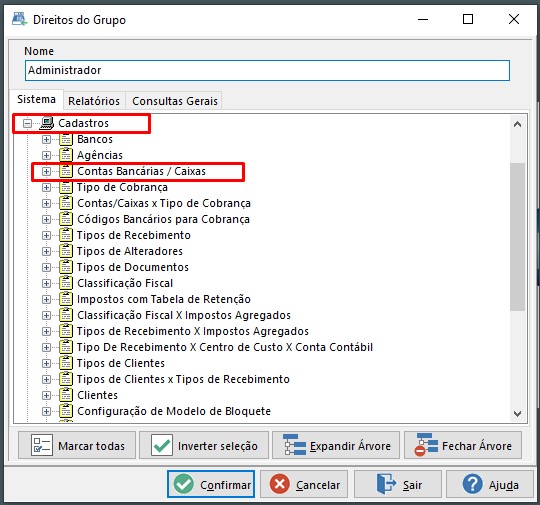The width and height of the screenshot is (540, 505).
Task: Confirm changes with Confirmar button
Action: (211, 484)
